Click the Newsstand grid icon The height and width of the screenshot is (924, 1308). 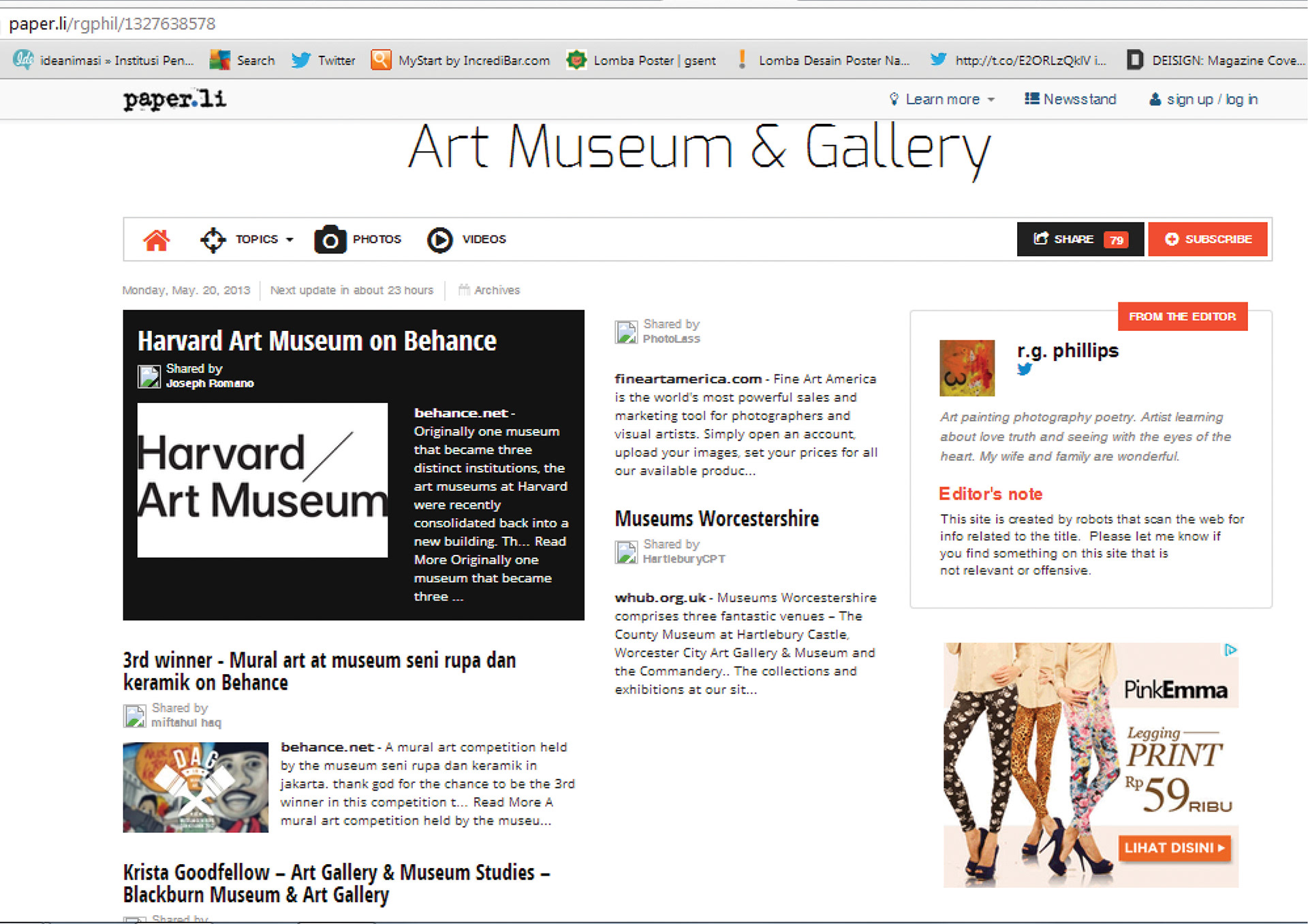1031,99
